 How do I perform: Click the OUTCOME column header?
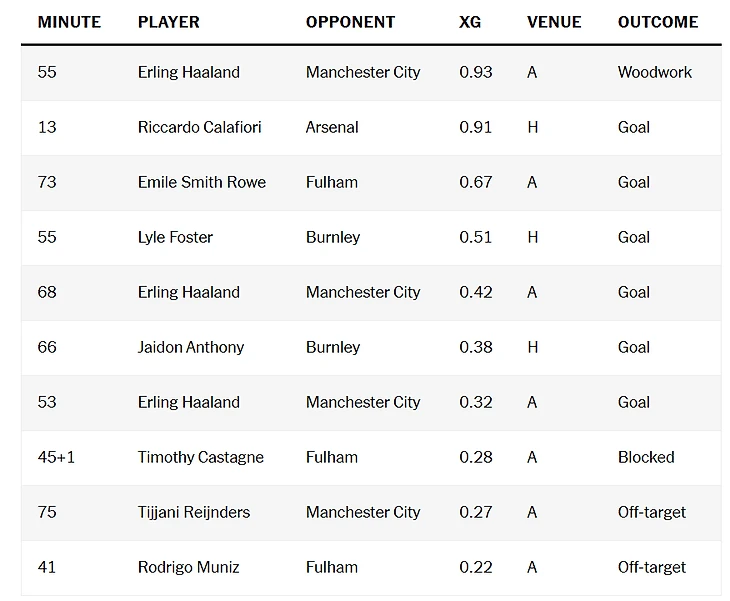pyautogui.click(x=658, y=22)
